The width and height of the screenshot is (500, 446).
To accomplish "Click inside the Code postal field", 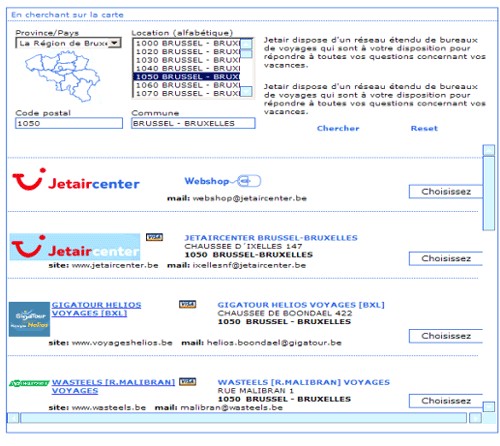I will pyautogui.click(x=69, y=123).
